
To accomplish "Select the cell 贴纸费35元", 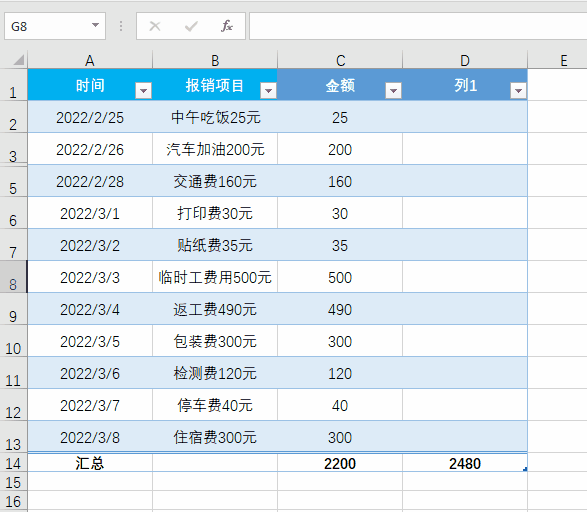I will [x=215, y=245].
